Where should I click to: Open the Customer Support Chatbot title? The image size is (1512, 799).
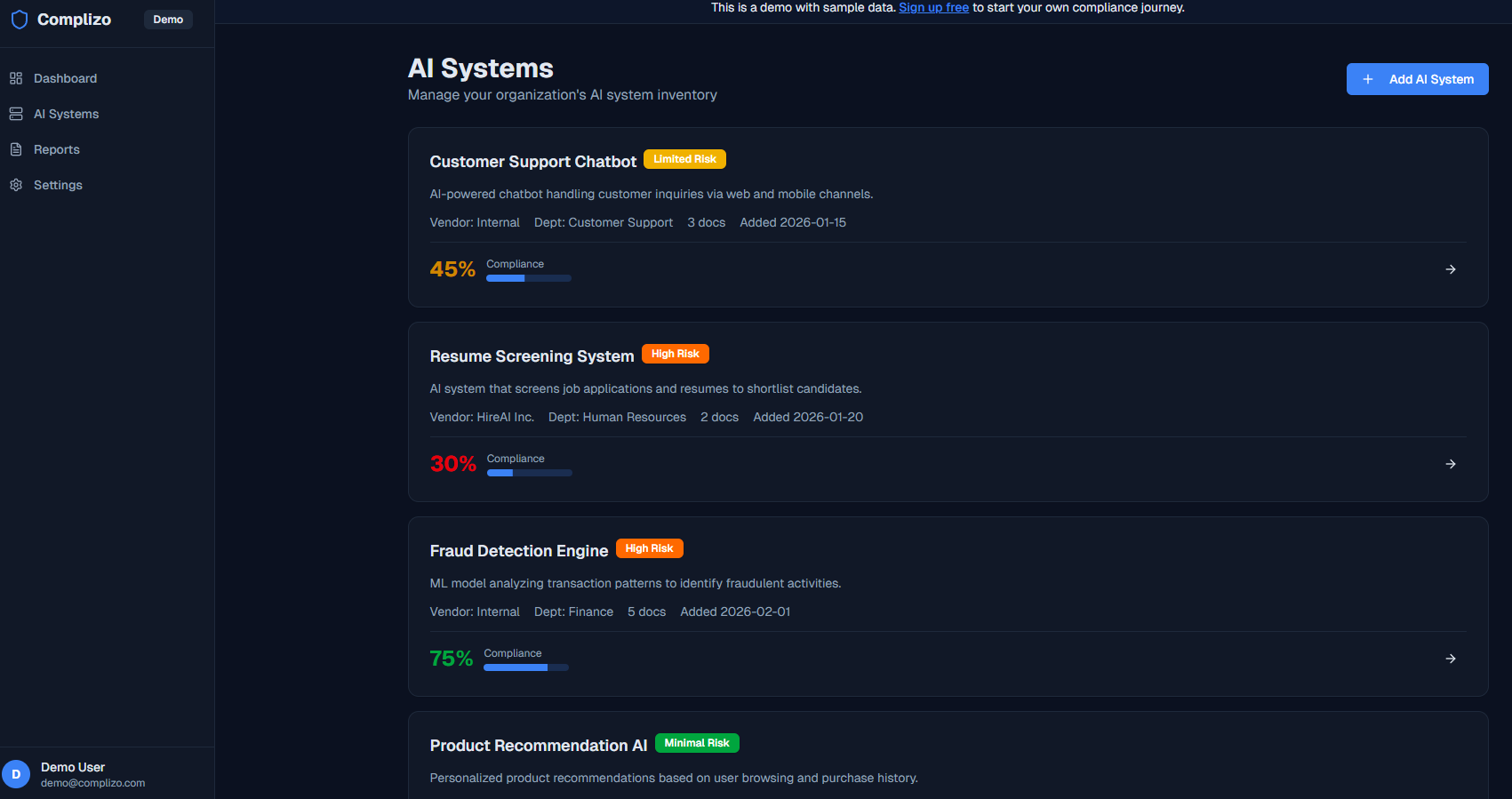[x=533, y=162]
